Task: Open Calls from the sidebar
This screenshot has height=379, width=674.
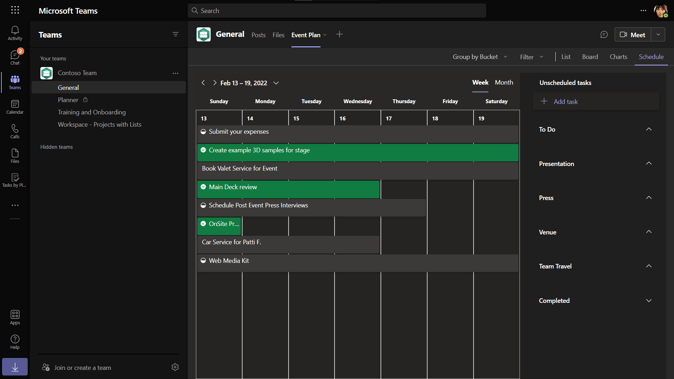Action: (x=15, y=131)
